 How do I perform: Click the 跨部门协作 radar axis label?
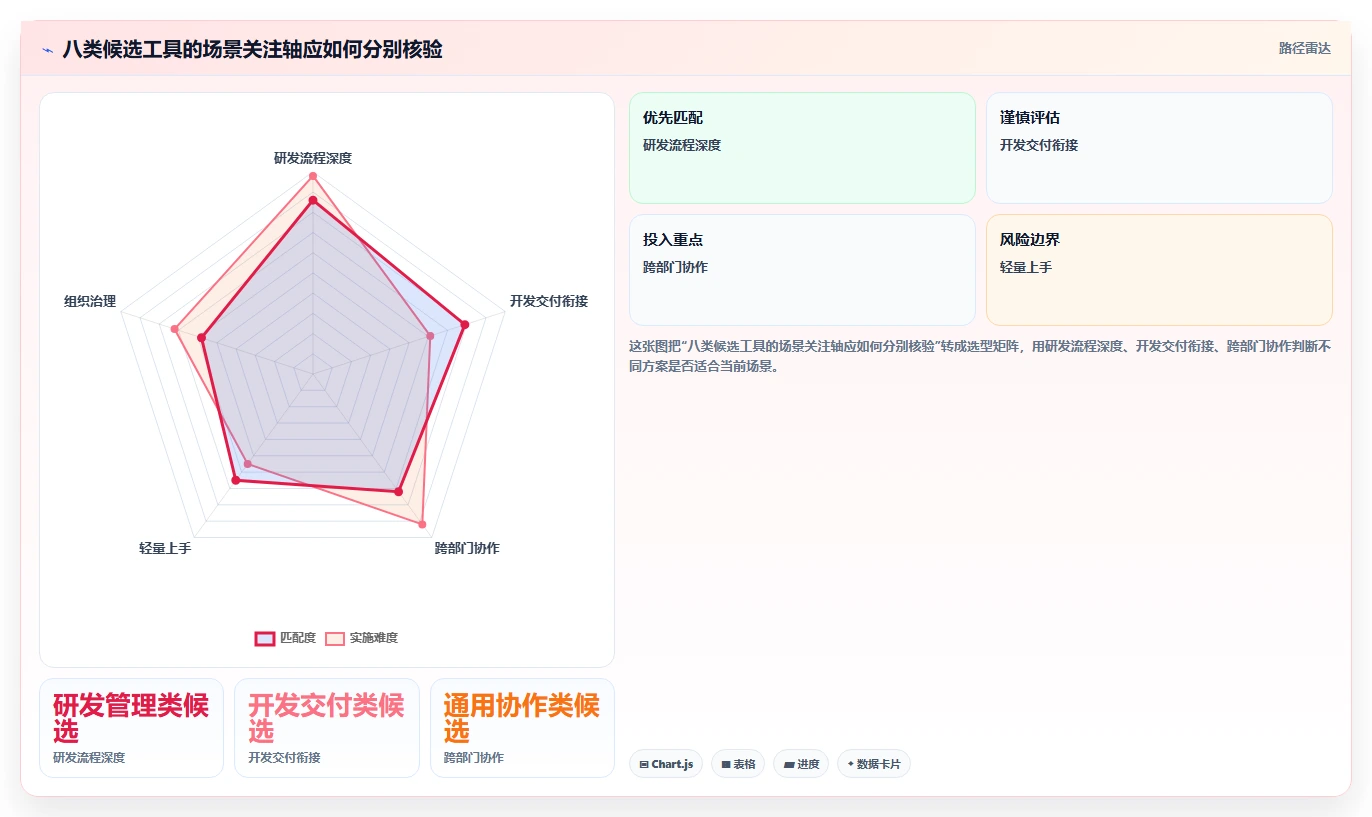click(x=467, y=548)
